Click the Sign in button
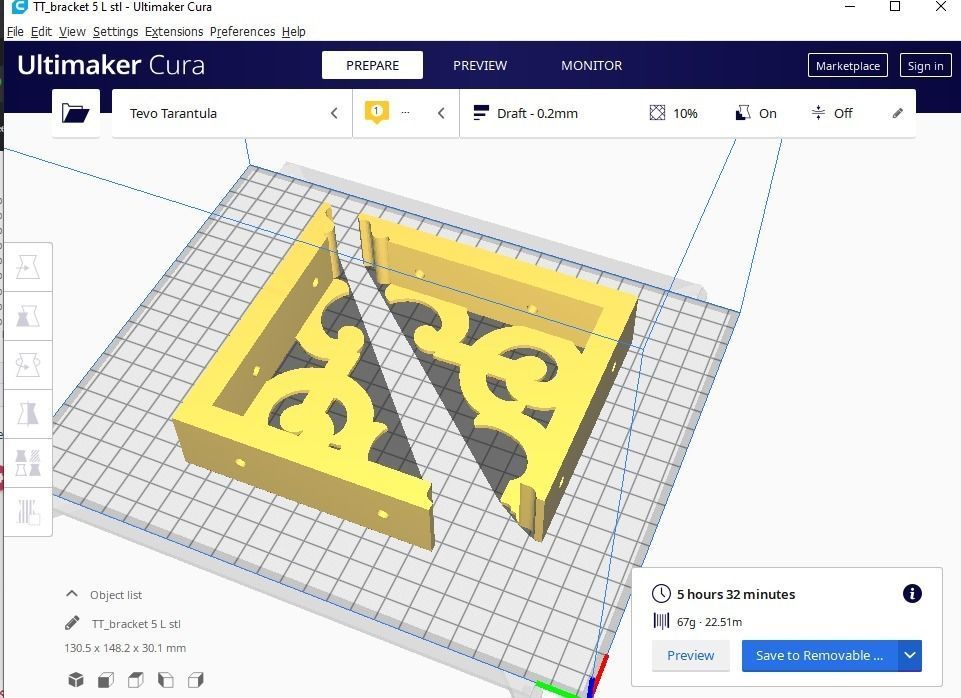This screenshot has width=961, height=698. tap(925, 66)
